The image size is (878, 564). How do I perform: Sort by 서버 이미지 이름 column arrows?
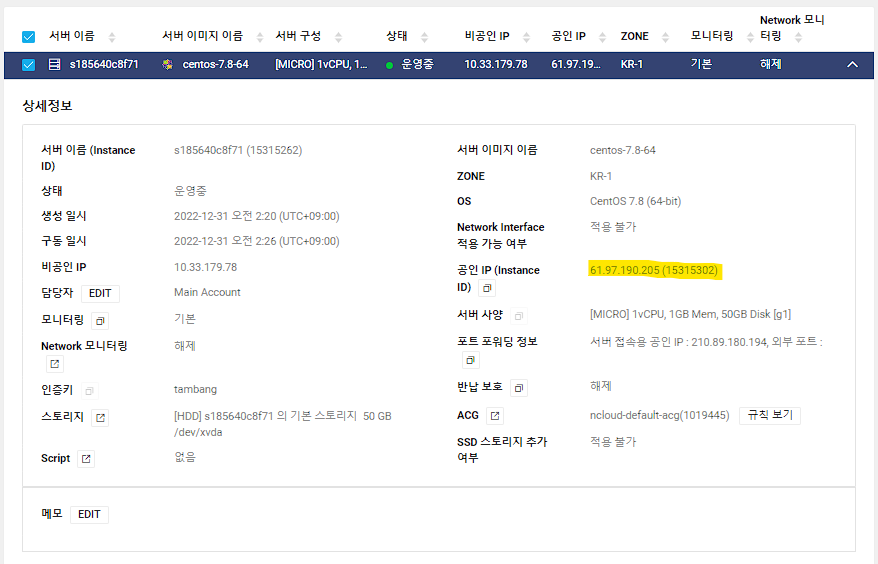pyautogui.click(x=260, y=37)
